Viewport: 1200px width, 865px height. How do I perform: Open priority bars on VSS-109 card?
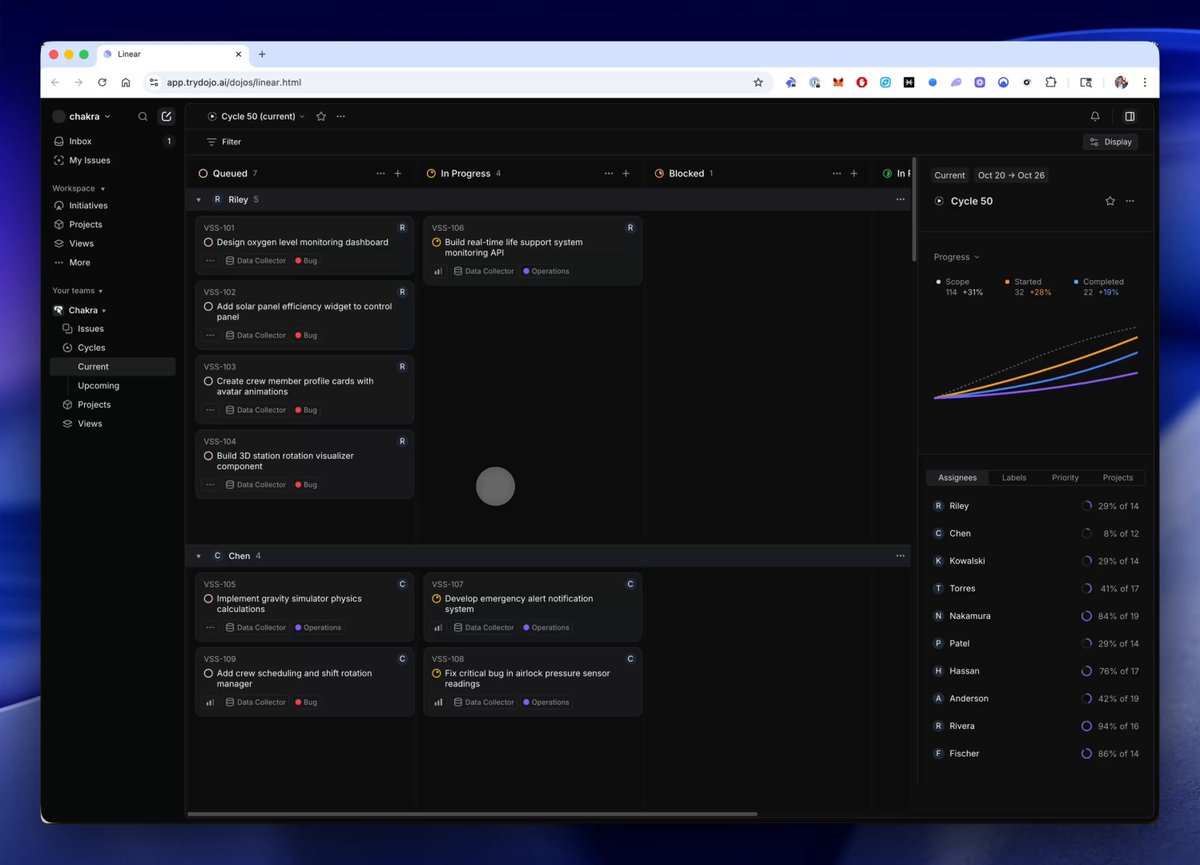click(210, 702)
